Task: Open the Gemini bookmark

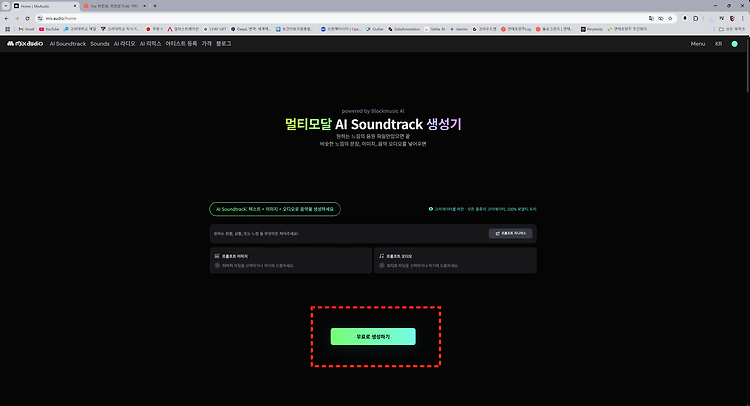Action: click(x=459, y=29)
